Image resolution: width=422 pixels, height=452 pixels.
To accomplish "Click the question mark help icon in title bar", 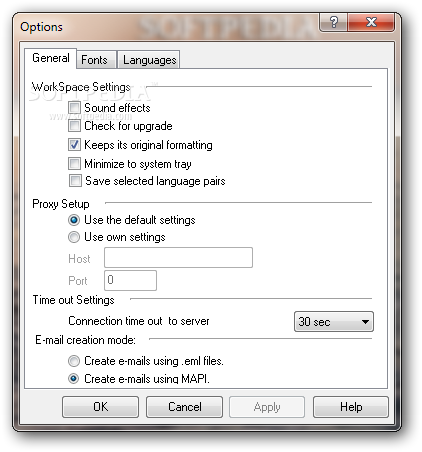I will (x=334, y=22).
